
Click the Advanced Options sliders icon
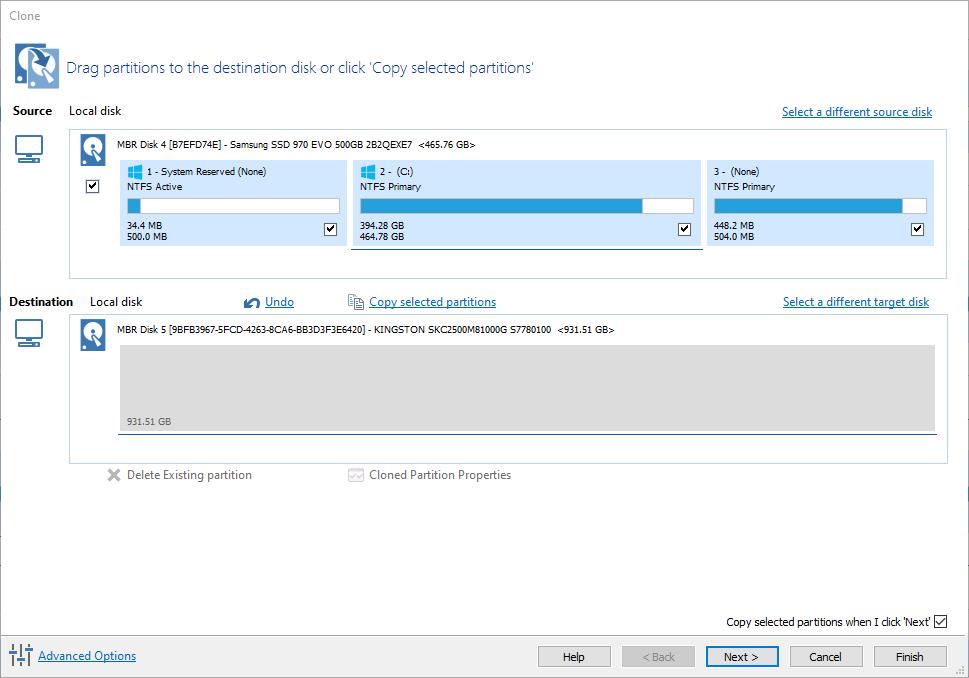coord(20,656)
